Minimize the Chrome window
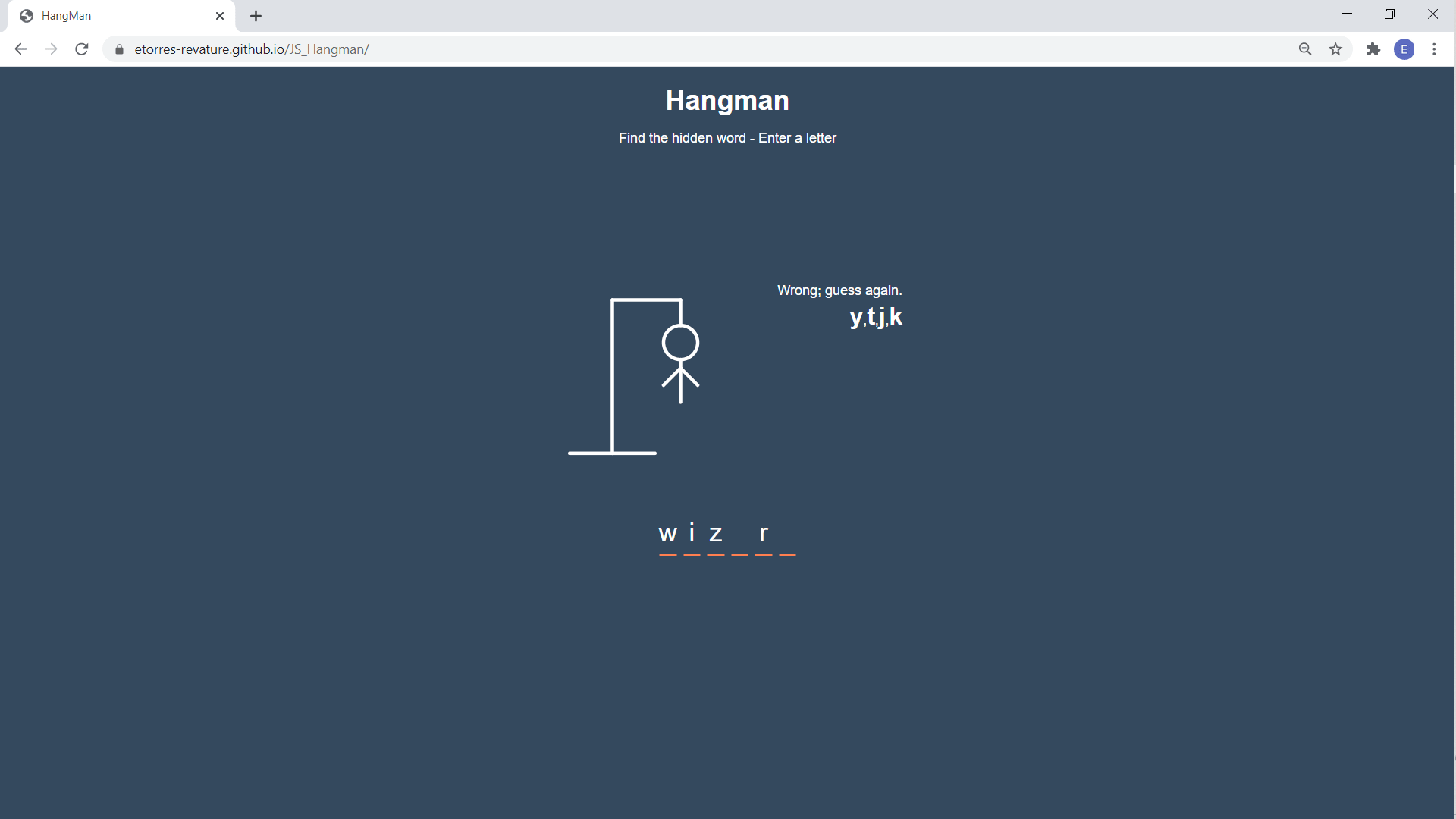 [x=1348, y=14]
